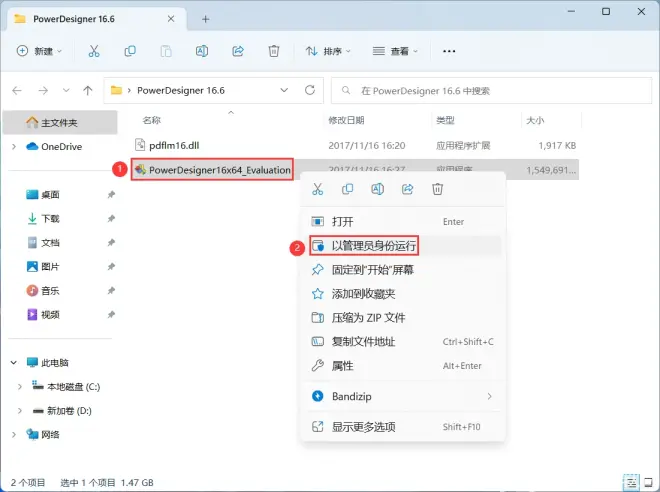Unpin 桌面 using its pin icon

tap(111, 194)
